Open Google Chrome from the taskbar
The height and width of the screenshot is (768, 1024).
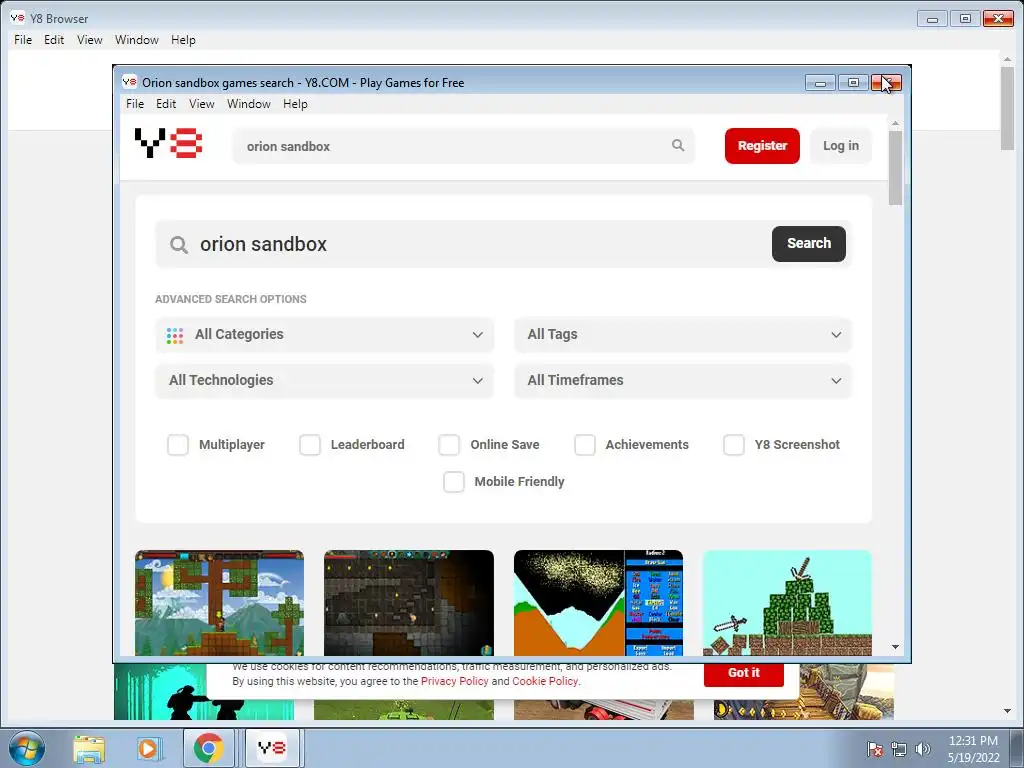coord(208,748)
